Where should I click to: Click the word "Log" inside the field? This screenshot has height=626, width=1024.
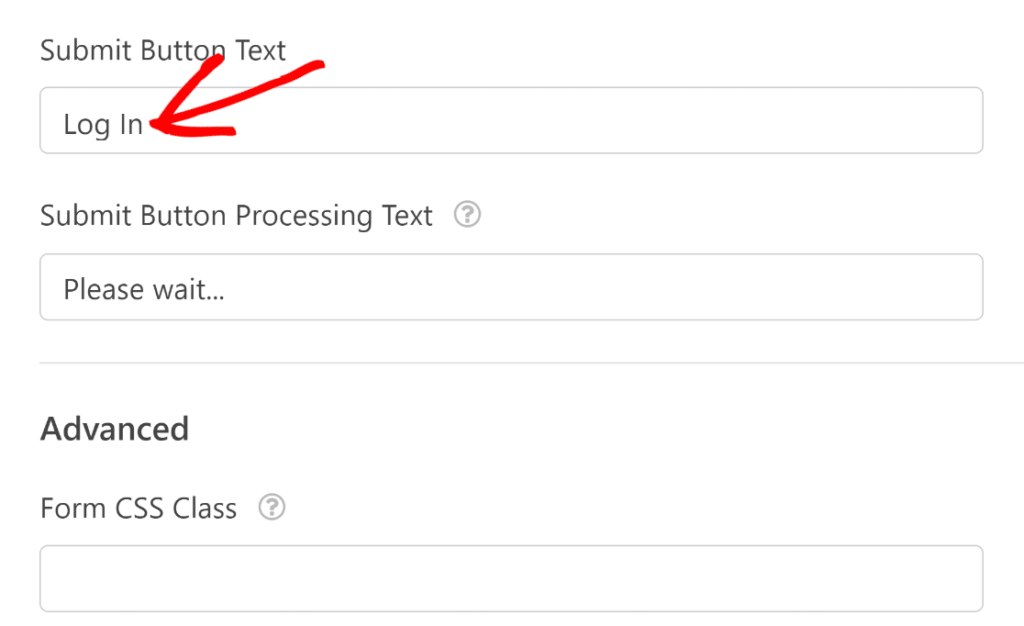tap(86, 126)
